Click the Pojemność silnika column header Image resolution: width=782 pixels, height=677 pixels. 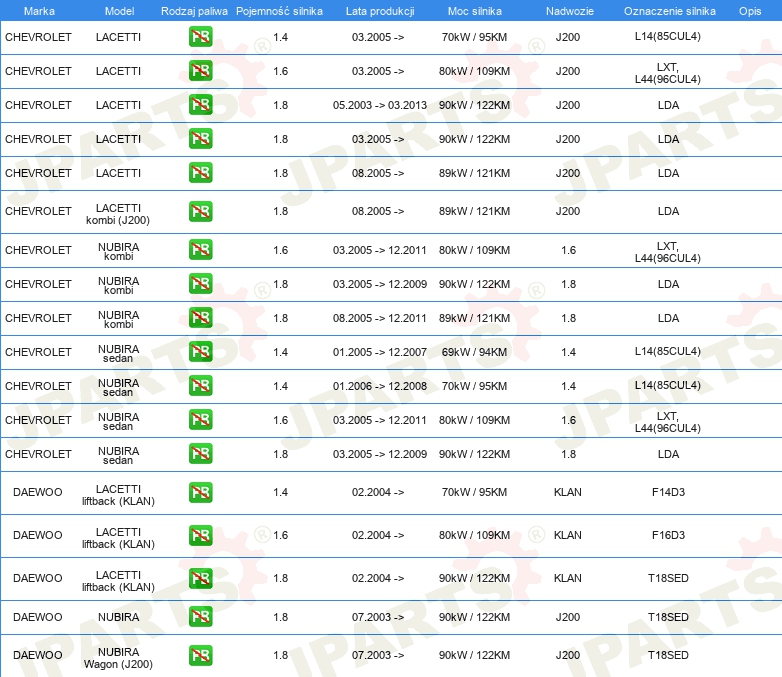[279, 11]
